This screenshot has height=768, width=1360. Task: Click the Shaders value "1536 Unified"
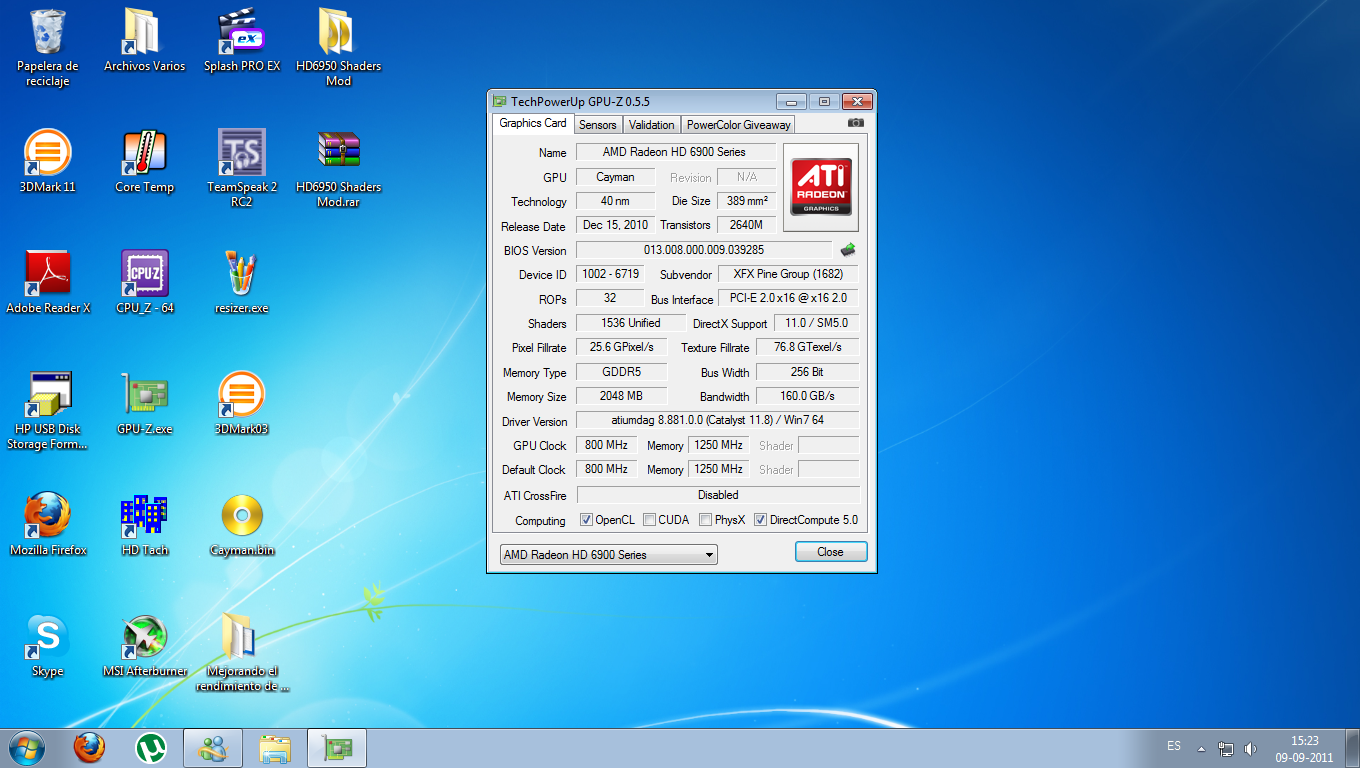click(x=631, y=323)
